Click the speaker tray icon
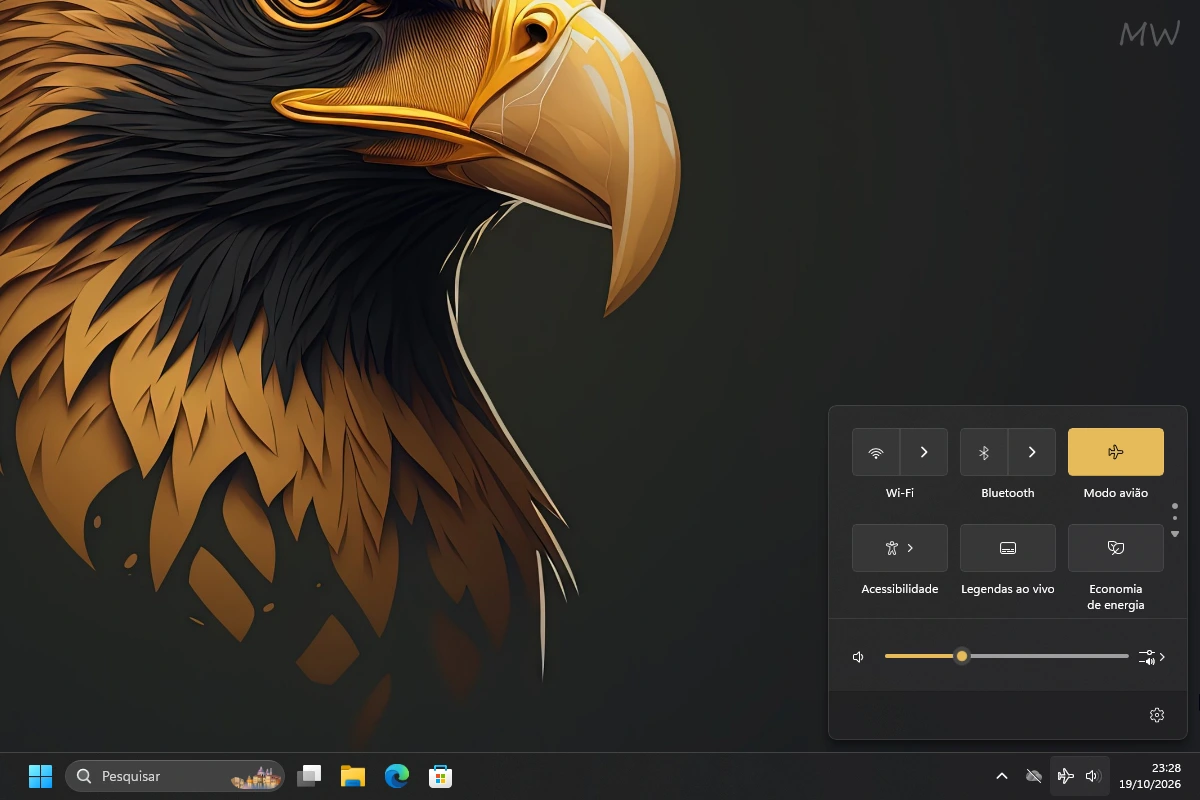The height and width of the screenshot is (800, 1200). tap(1093, 776)
